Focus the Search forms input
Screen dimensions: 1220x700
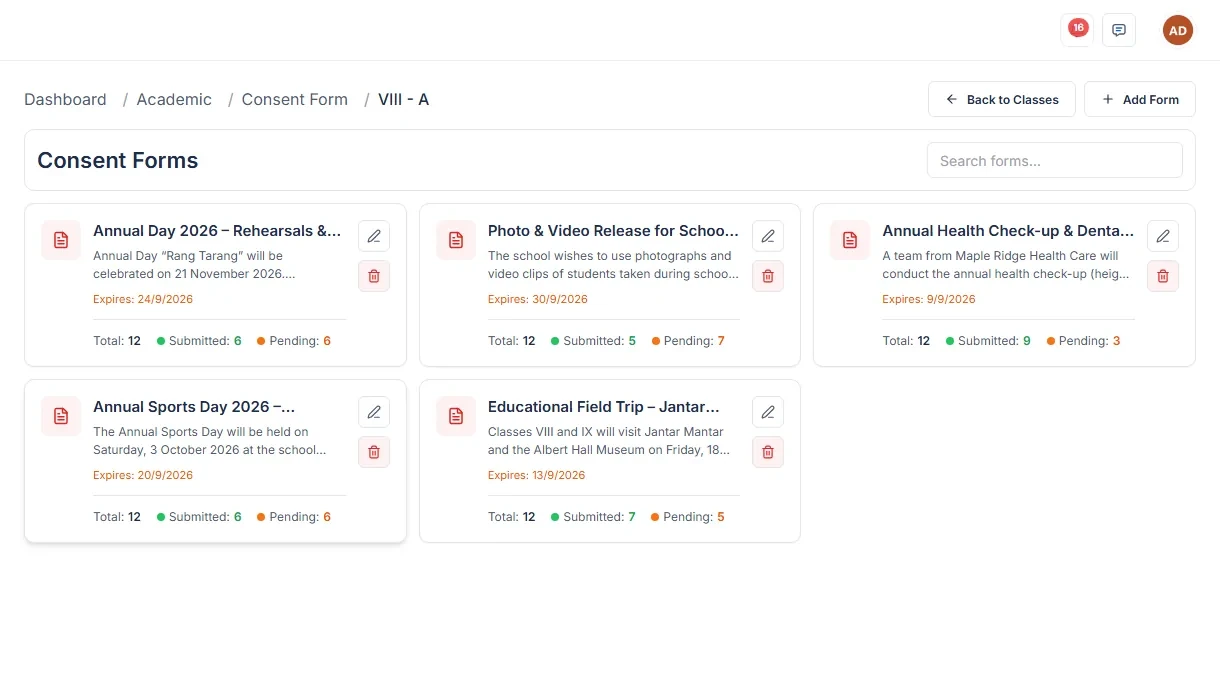click(1055, 160)
